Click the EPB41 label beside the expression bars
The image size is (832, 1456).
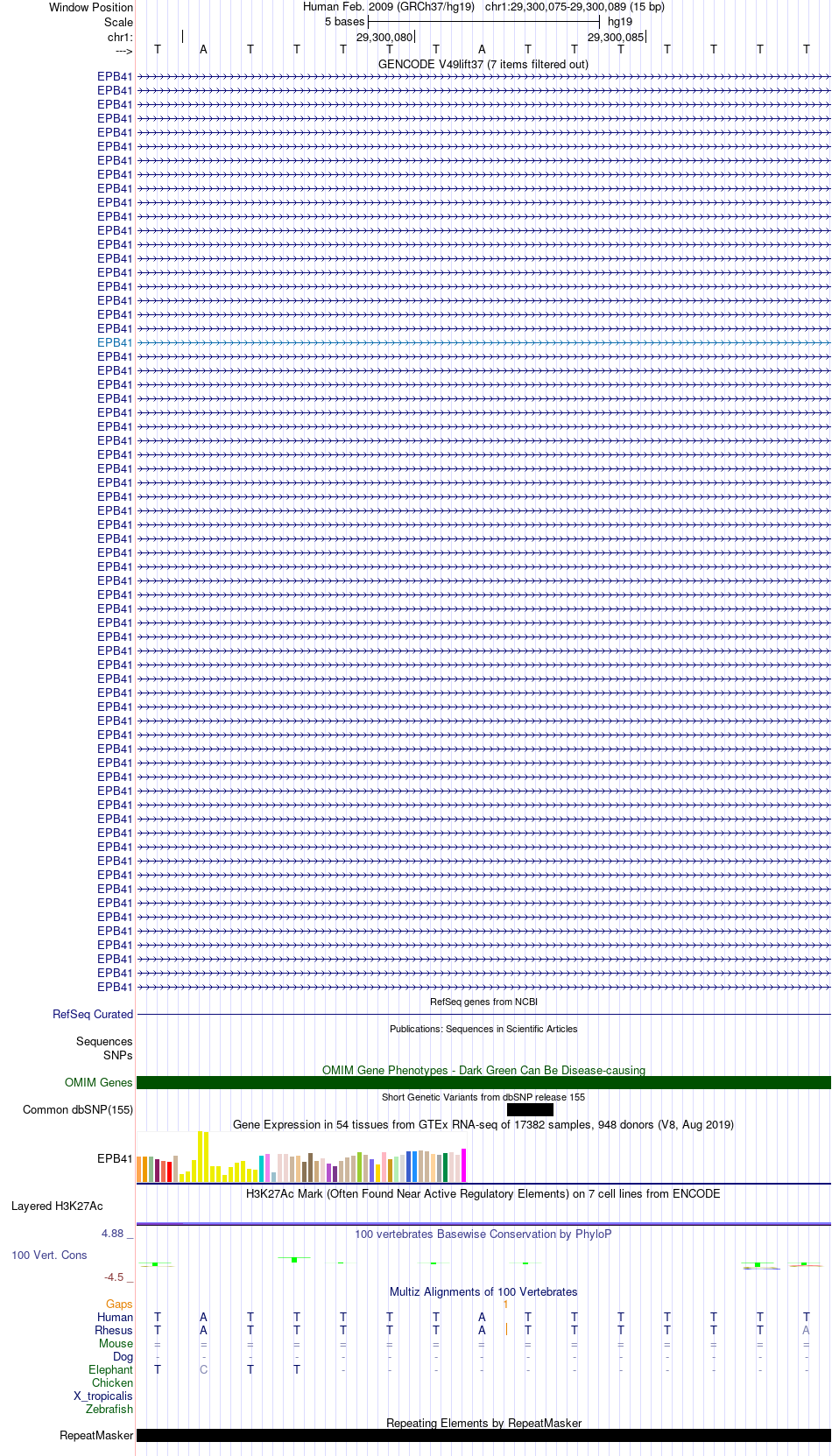click(115, 1158)
